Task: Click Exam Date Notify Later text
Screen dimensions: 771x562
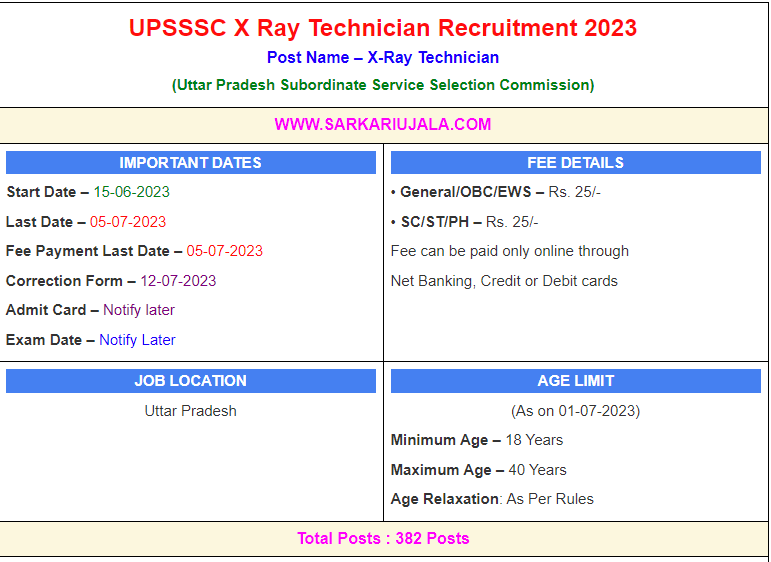Action: [137, 340]
